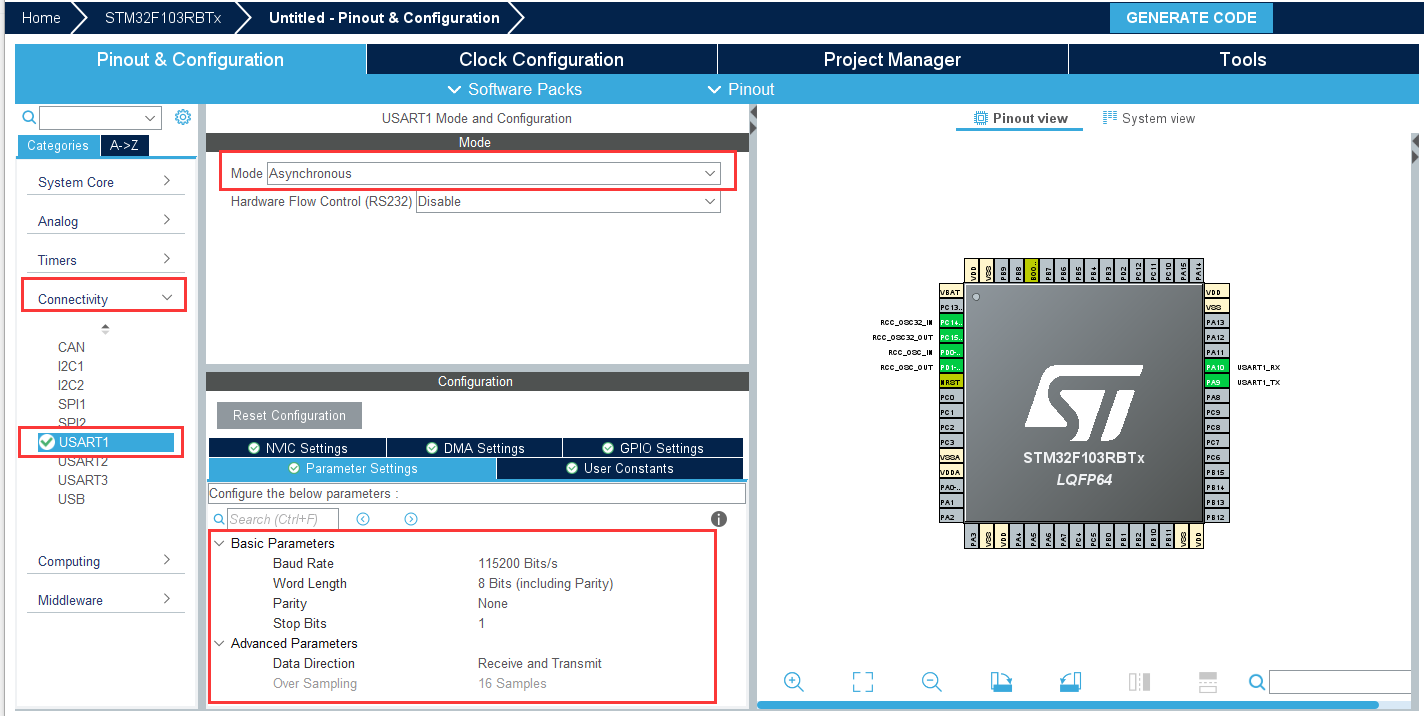Click the GENERATE CODE button
Viewport: 1424px width, 716px height.
[1191, 18]
